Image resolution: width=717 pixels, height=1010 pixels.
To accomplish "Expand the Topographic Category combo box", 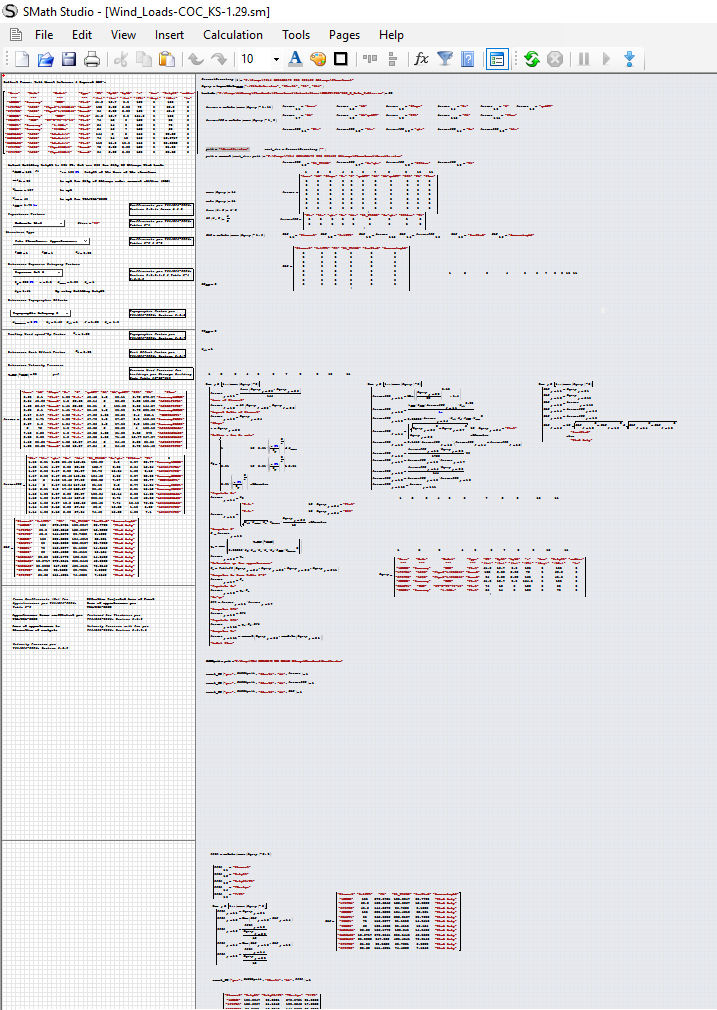I will click(67, 312).
